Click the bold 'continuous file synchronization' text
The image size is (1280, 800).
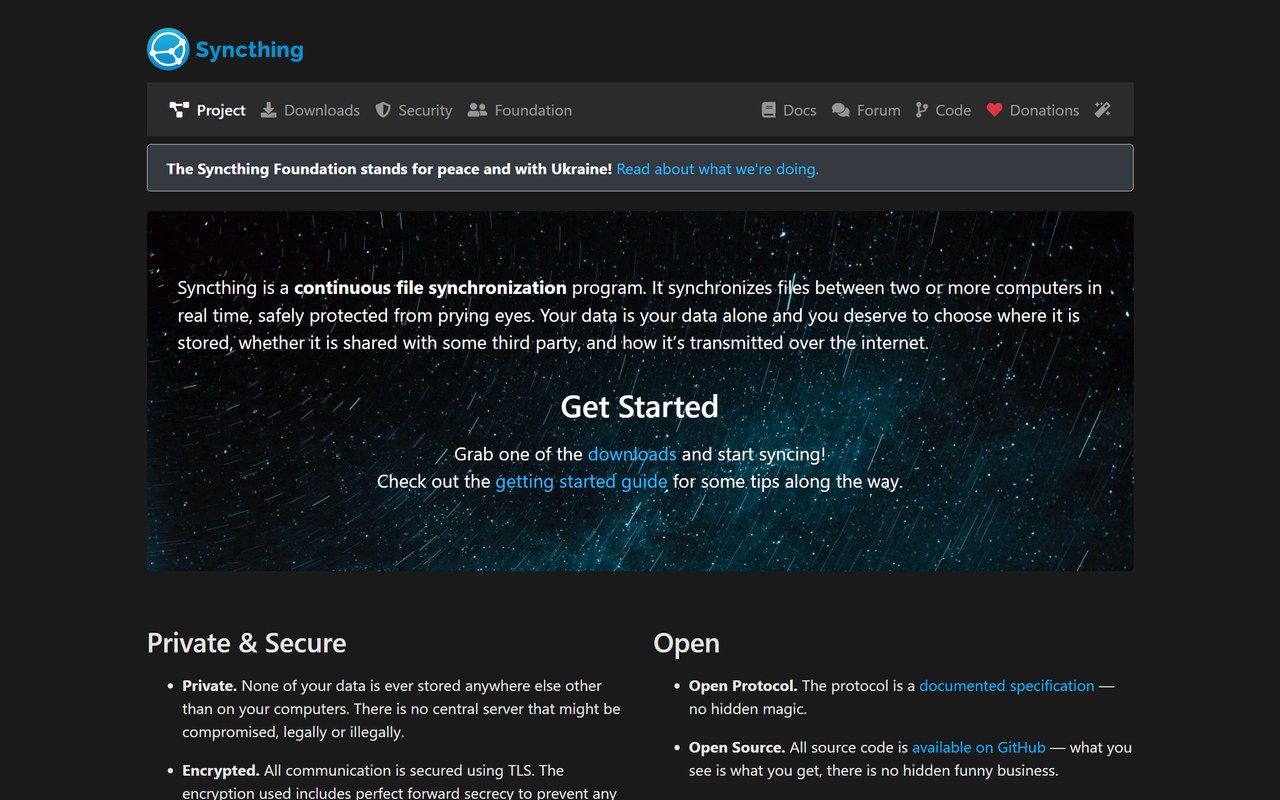(x=430, y=288)
